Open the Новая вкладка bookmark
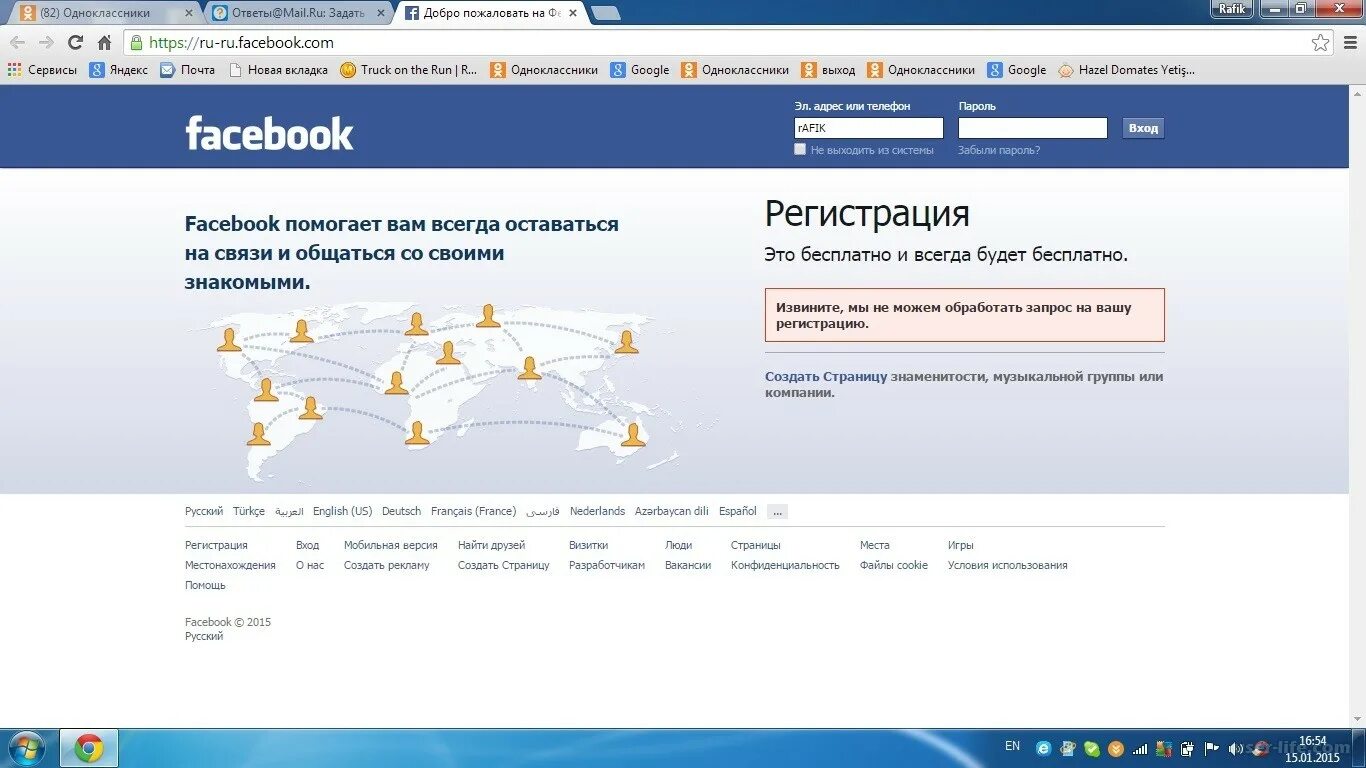This screenshot has height=768, width=1366. 278,70
